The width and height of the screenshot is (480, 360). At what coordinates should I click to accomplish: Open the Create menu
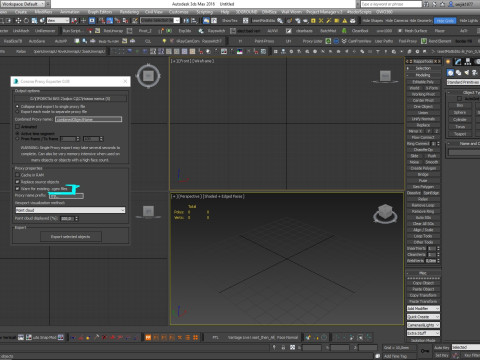tap(21, 12)
